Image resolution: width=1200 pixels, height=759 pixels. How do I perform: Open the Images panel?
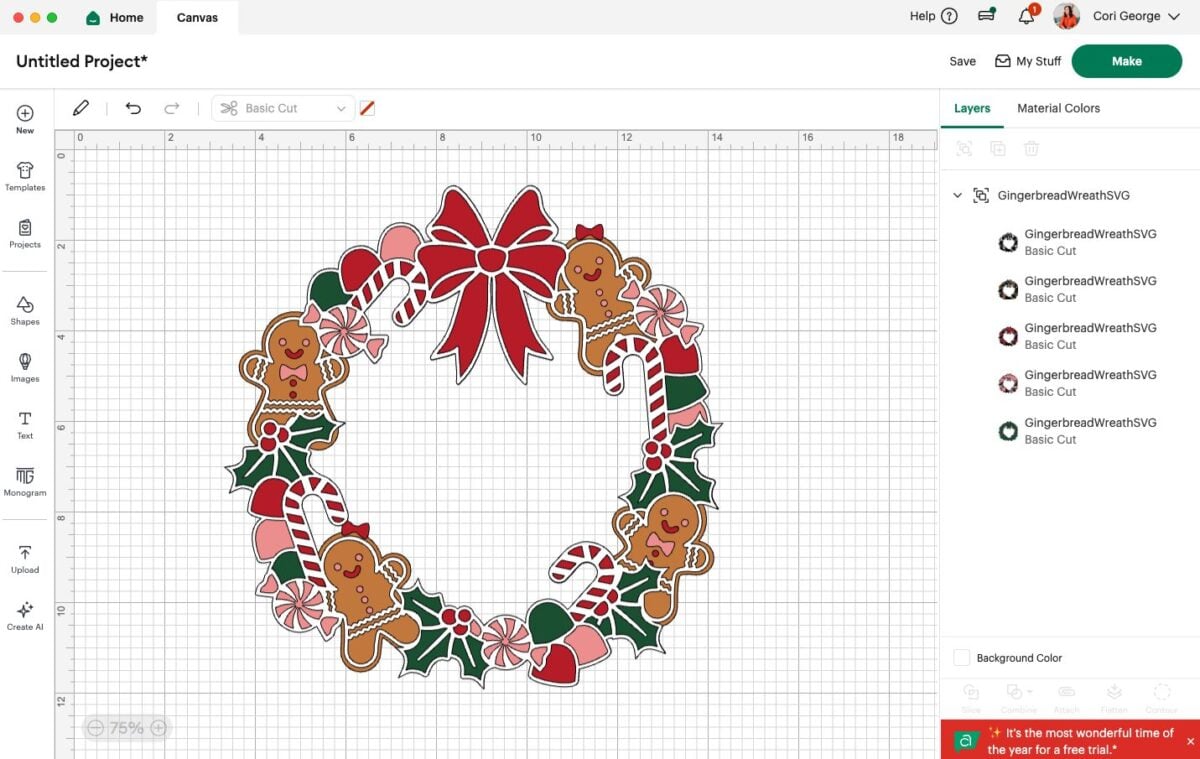pos(24,367)
